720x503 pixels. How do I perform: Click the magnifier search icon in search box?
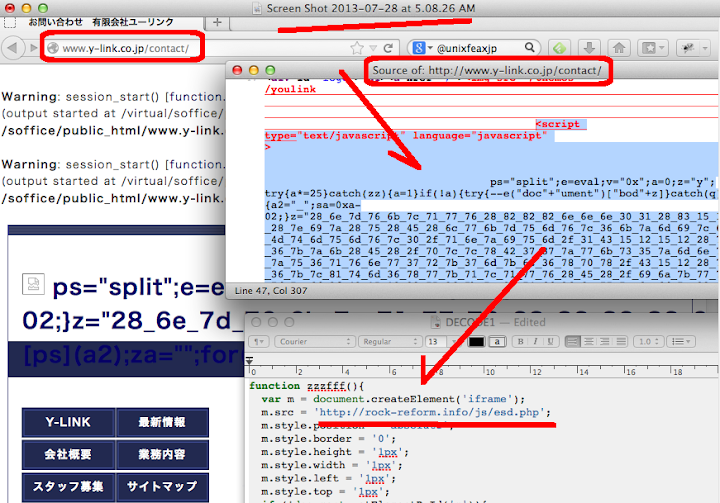[x=529, y=47]
